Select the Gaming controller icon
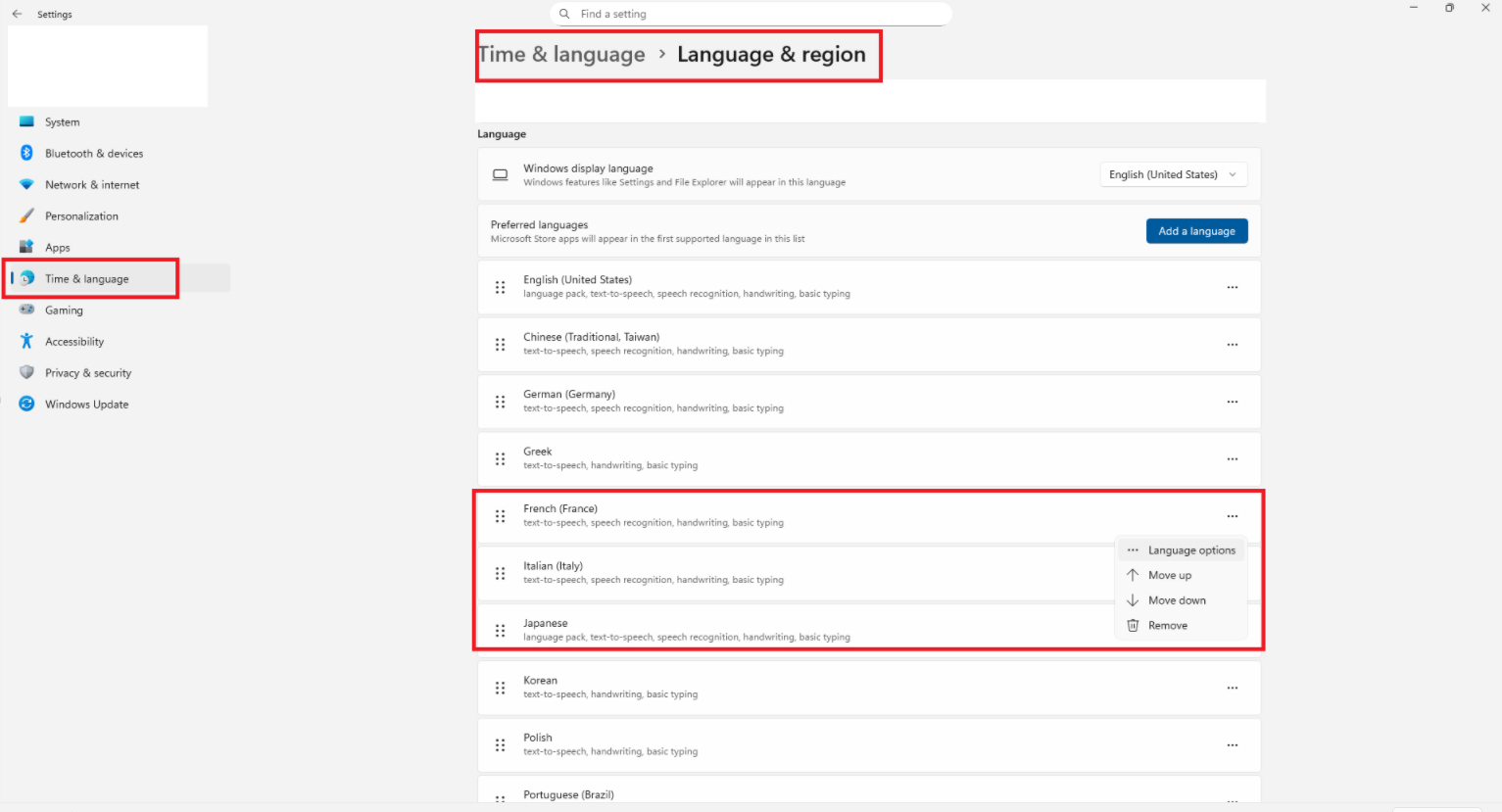The image size is (1502, 812). [27, 310]
